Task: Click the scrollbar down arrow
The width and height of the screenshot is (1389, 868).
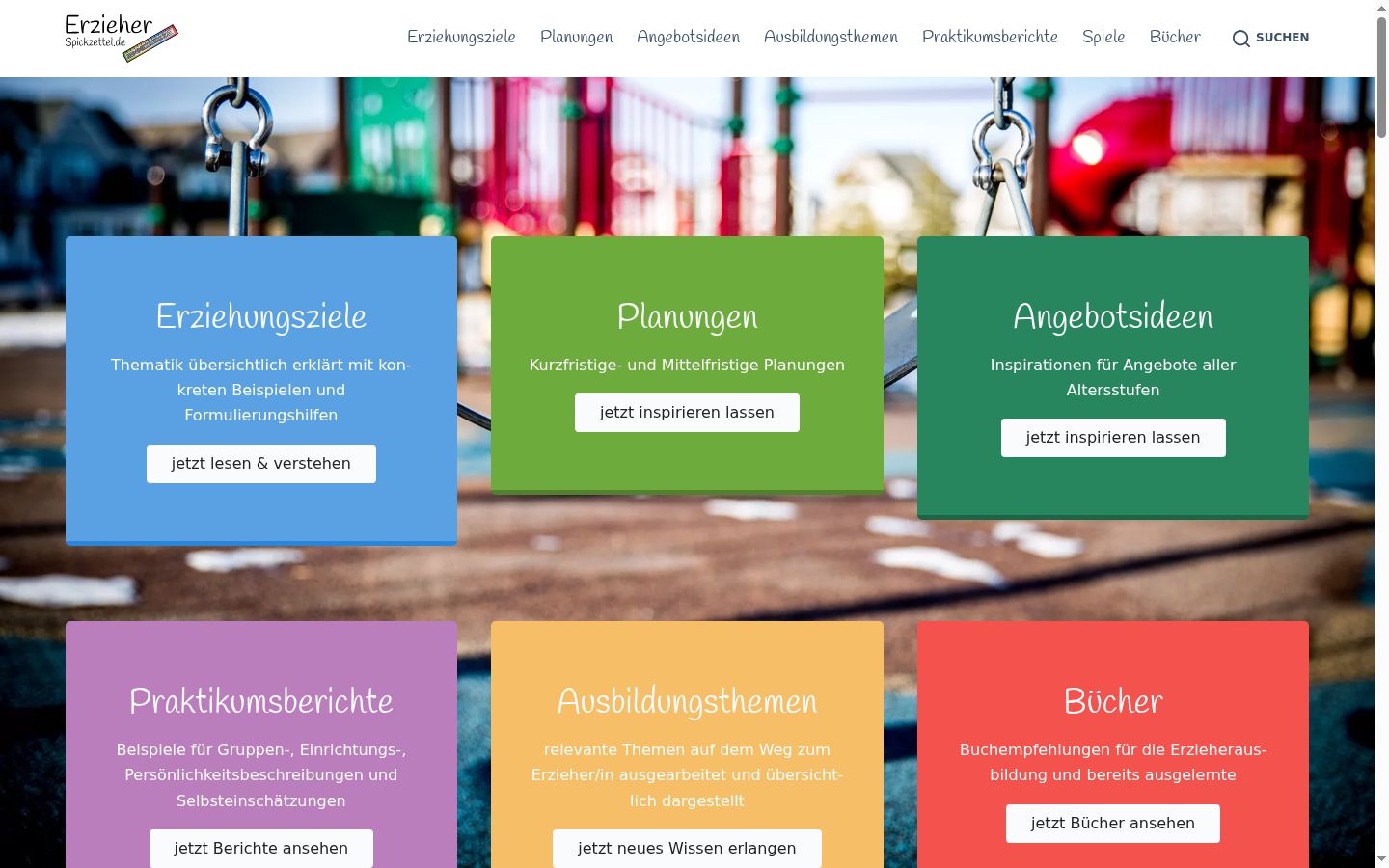Action: [1381, 858]
